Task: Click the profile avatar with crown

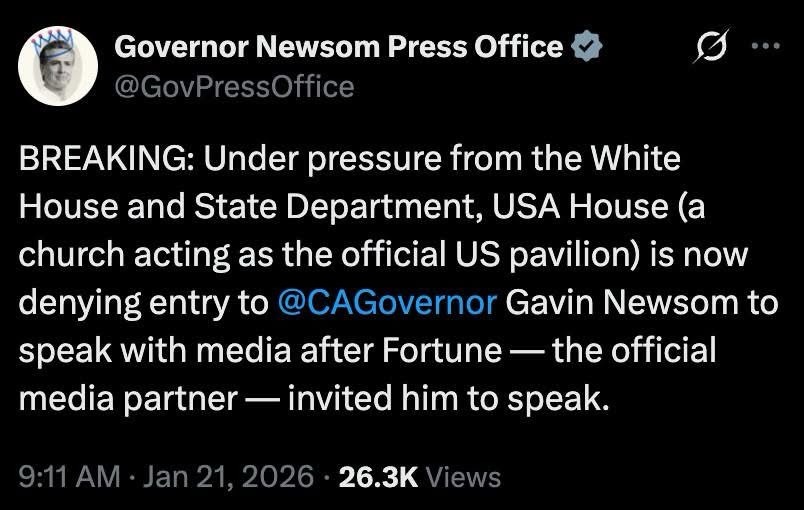Action: click(58, 67)
